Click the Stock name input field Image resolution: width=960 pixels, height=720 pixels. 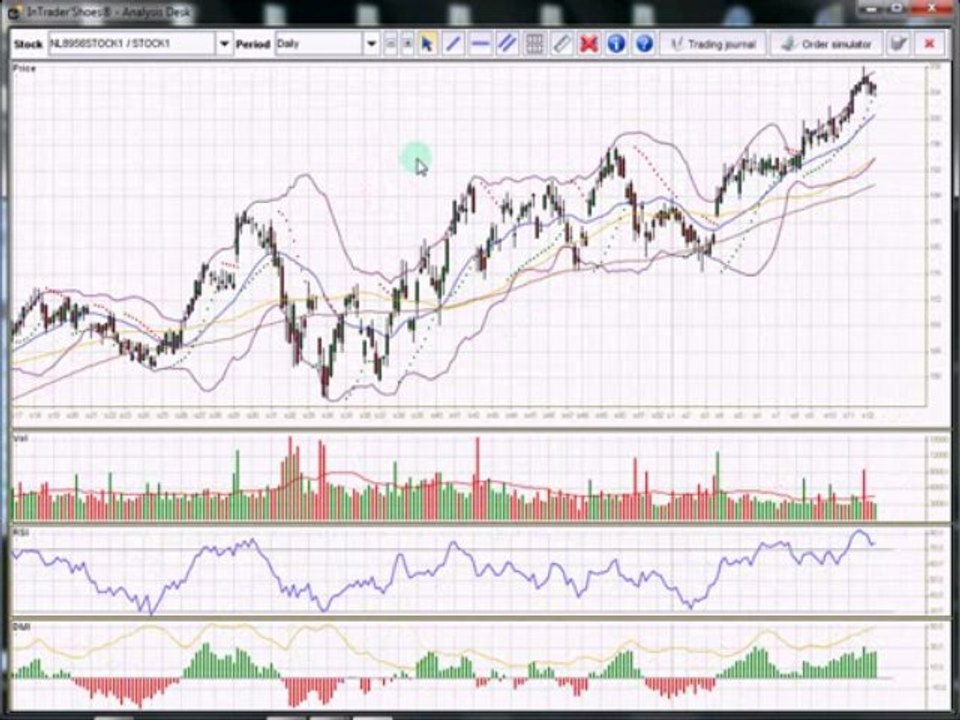click(x=132, y=44)
